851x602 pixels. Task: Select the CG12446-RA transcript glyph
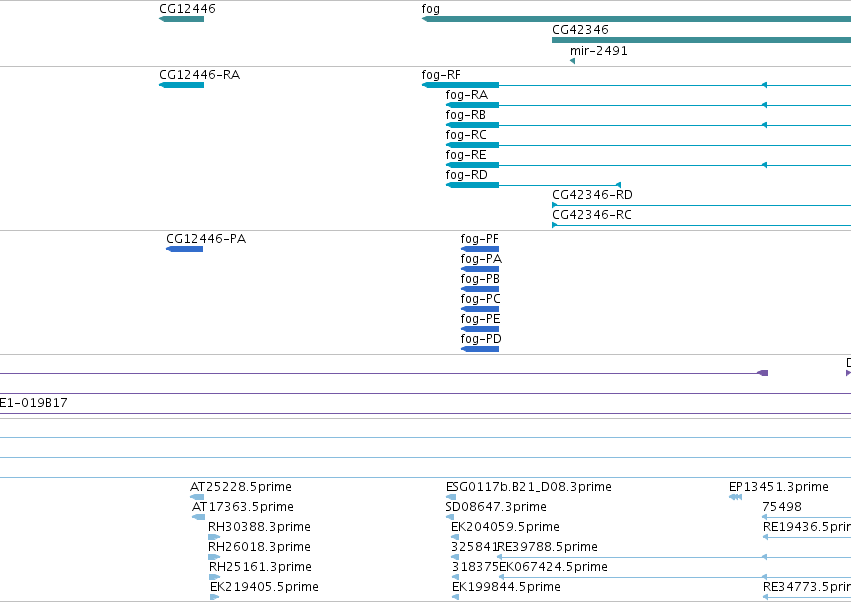click(181, 85)
